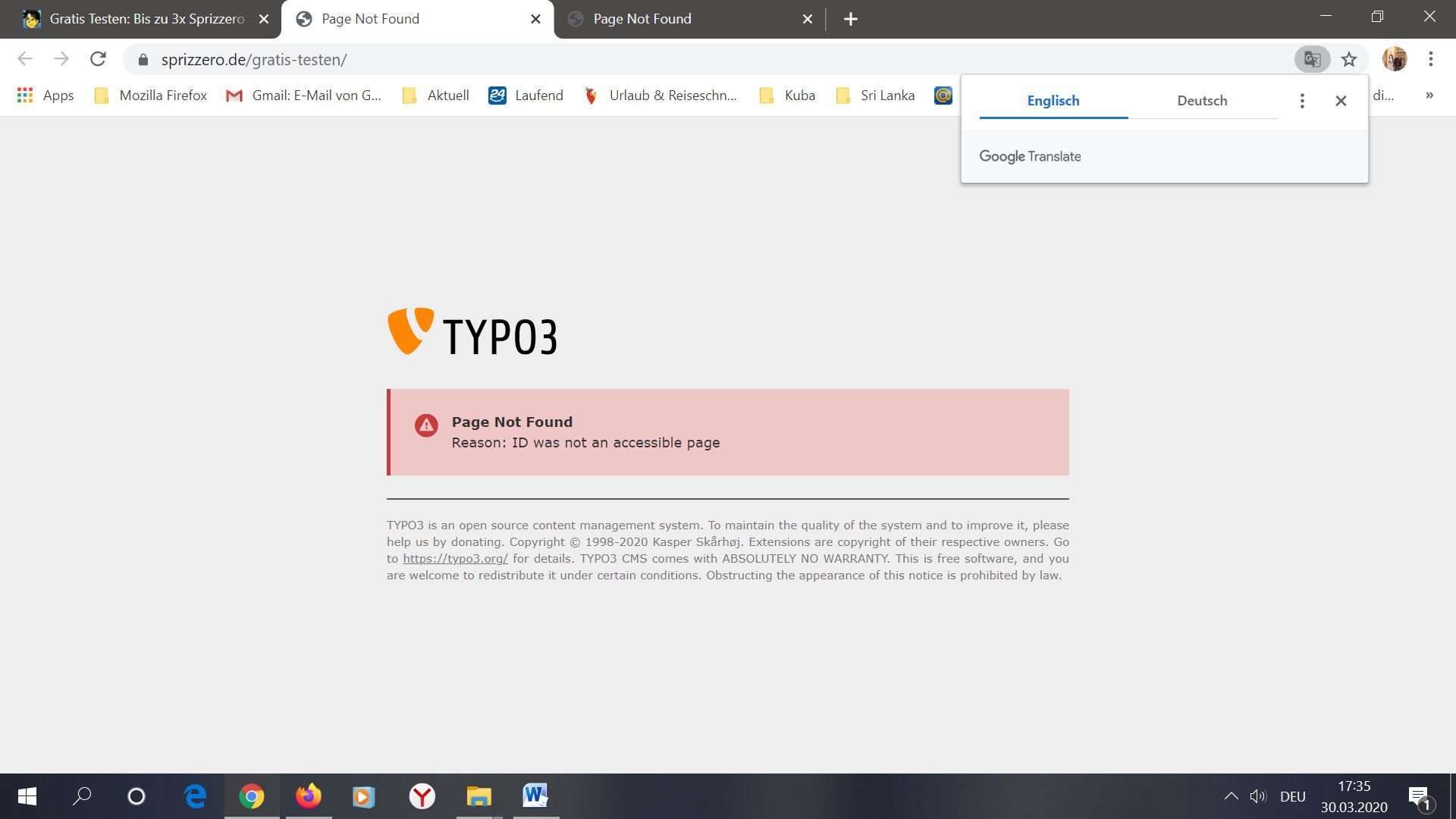
Task: Show hidden system tray icons
Action: (x=1231, y=796)
